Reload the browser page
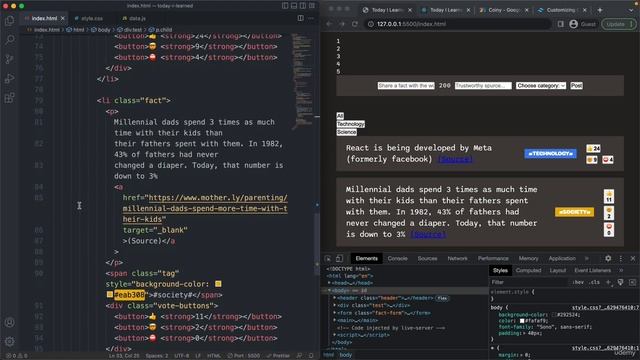 355,24
